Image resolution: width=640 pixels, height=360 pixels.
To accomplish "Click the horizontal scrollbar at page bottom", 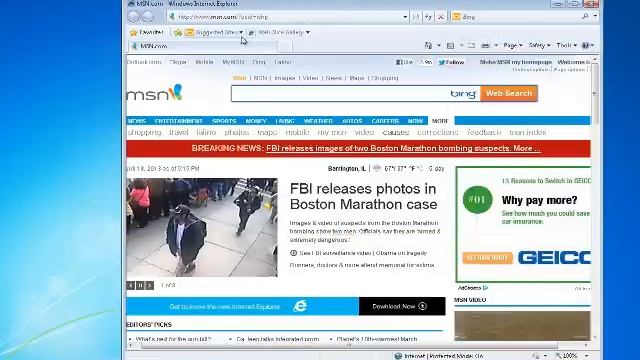I will pyautogui.click(x=349, y=345).
